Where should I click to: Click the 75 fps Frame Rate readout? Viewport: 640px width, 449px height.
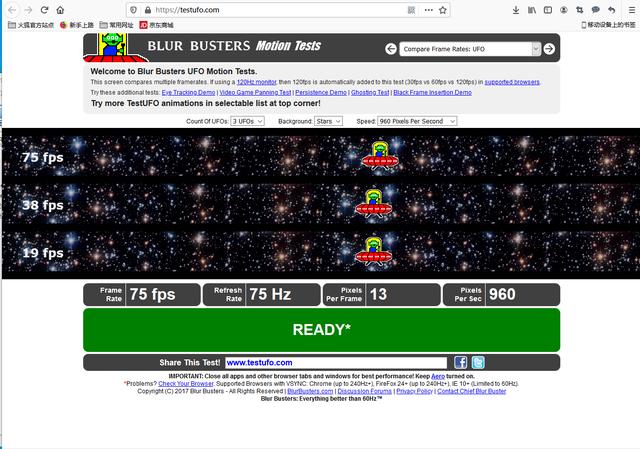tap(142, 294)
